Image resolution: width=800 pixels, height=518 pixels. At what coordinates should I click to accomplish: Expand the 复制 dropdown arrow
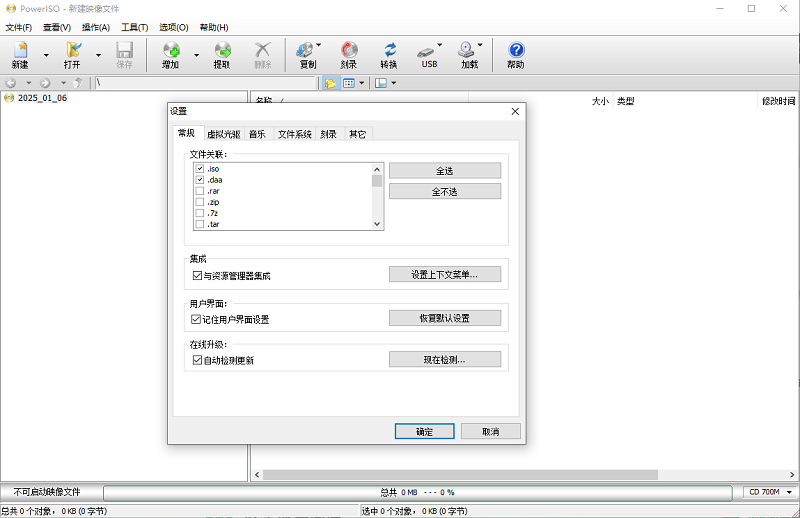click(319, 45)
